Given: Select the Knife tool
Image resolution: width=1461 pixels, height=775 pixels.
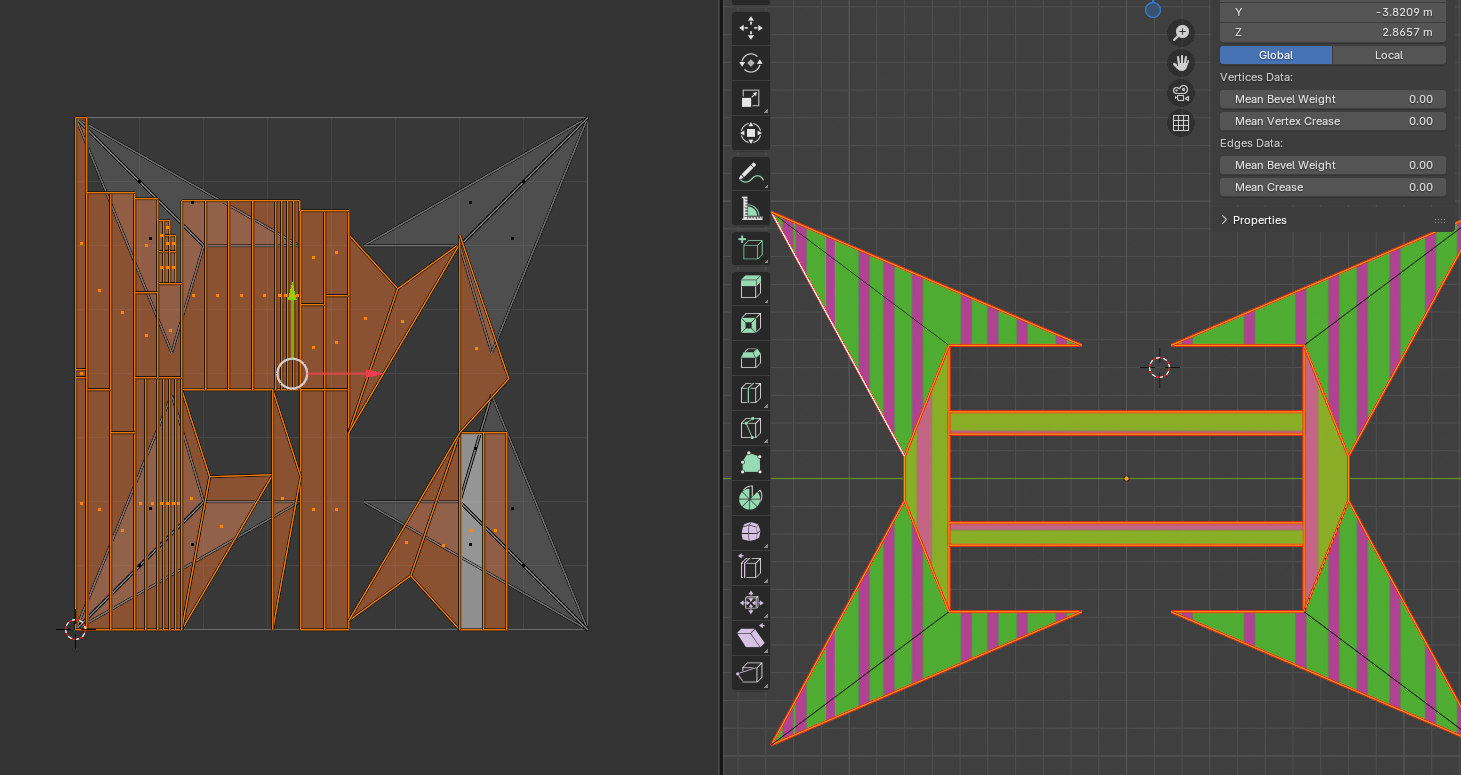Looking at the screenshot, I should tap(751, 428).
